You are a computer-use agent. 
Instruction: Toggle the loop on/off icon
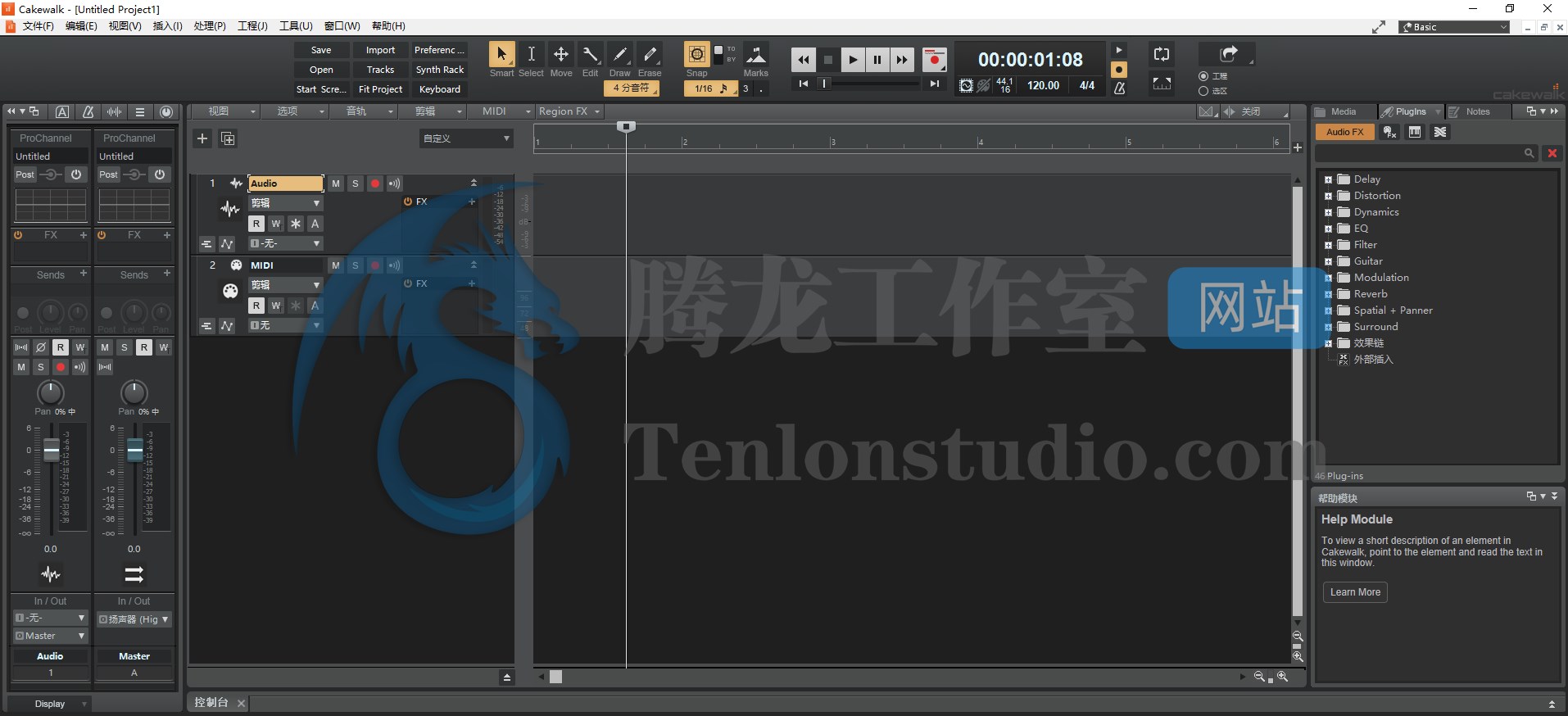1161,55
